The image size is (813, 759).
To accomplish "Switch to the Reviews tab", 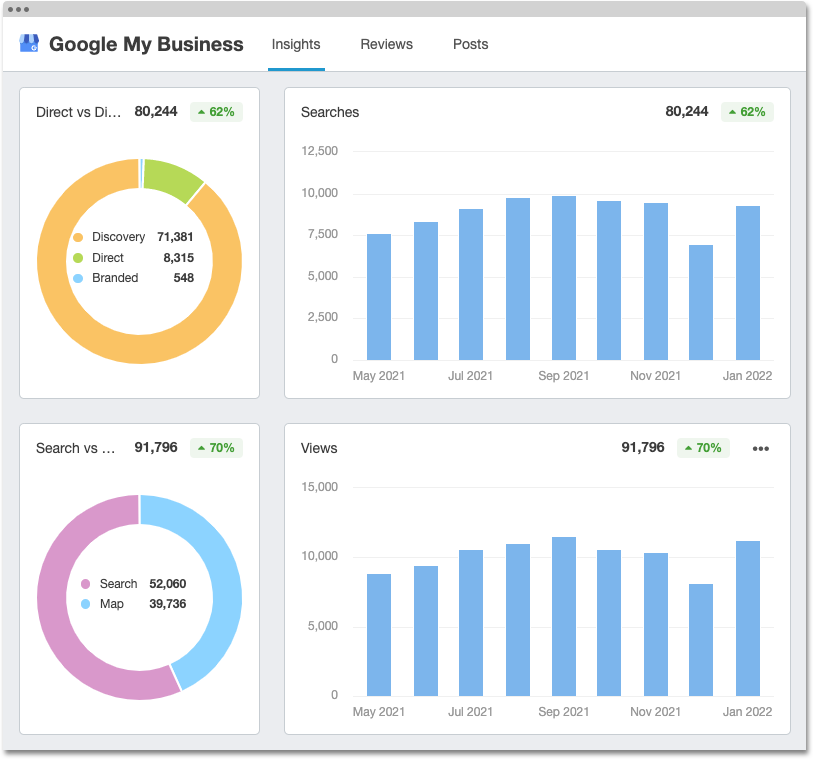I will coord(386,44).
